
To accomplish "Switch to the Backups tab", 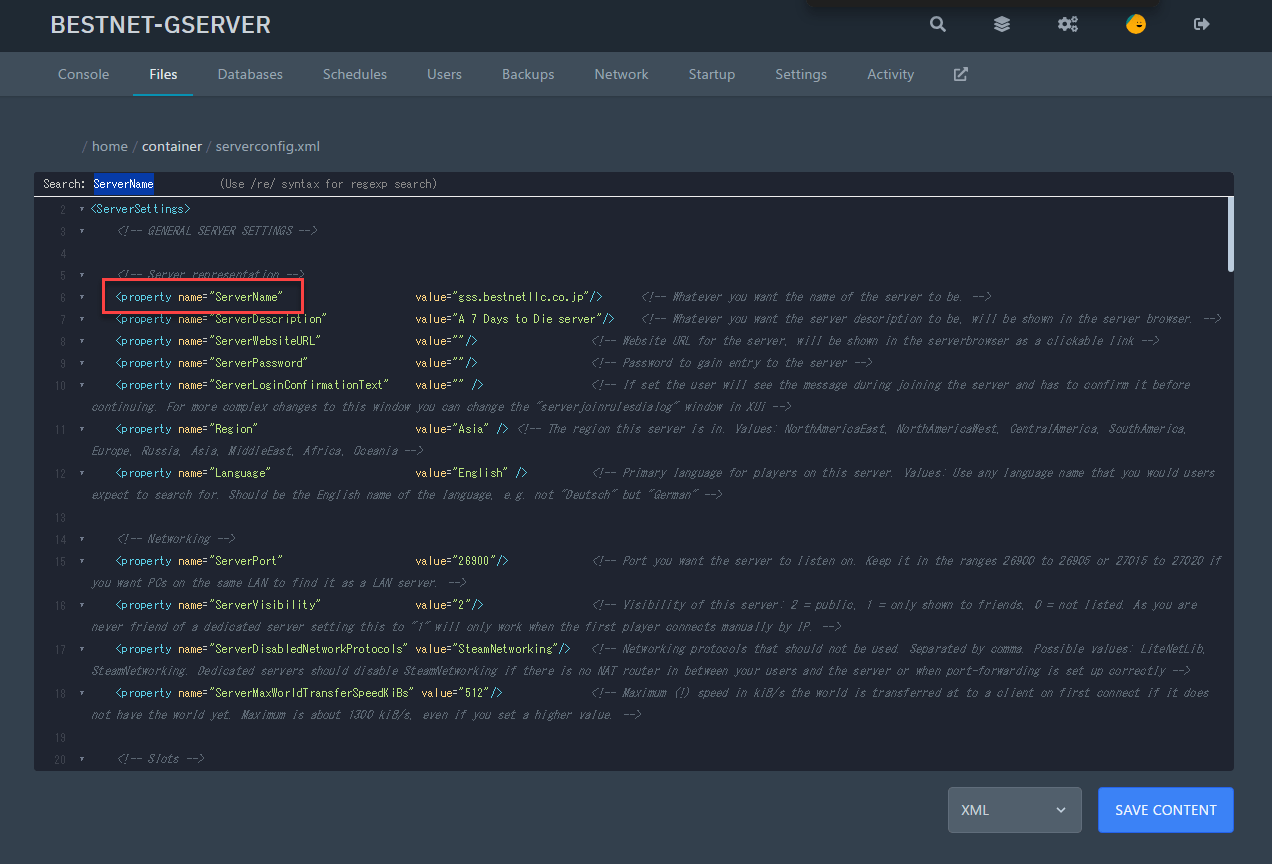I will click(x=528, y=74).
